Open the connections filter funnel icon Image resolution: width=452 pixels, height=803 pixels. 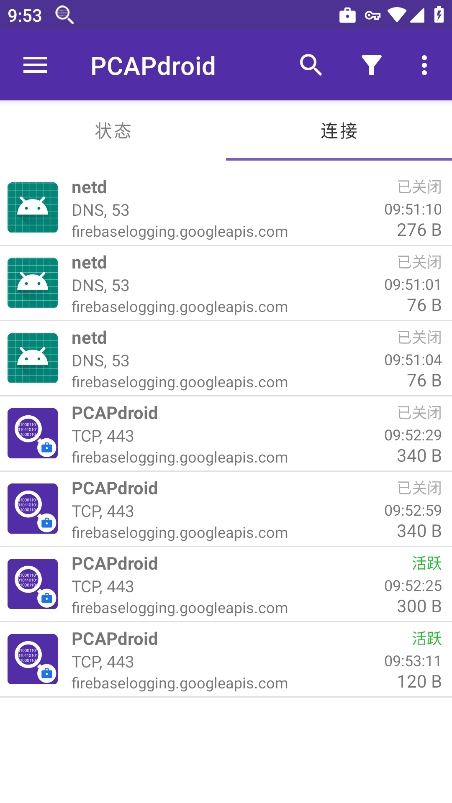click(x=372, y=66)
